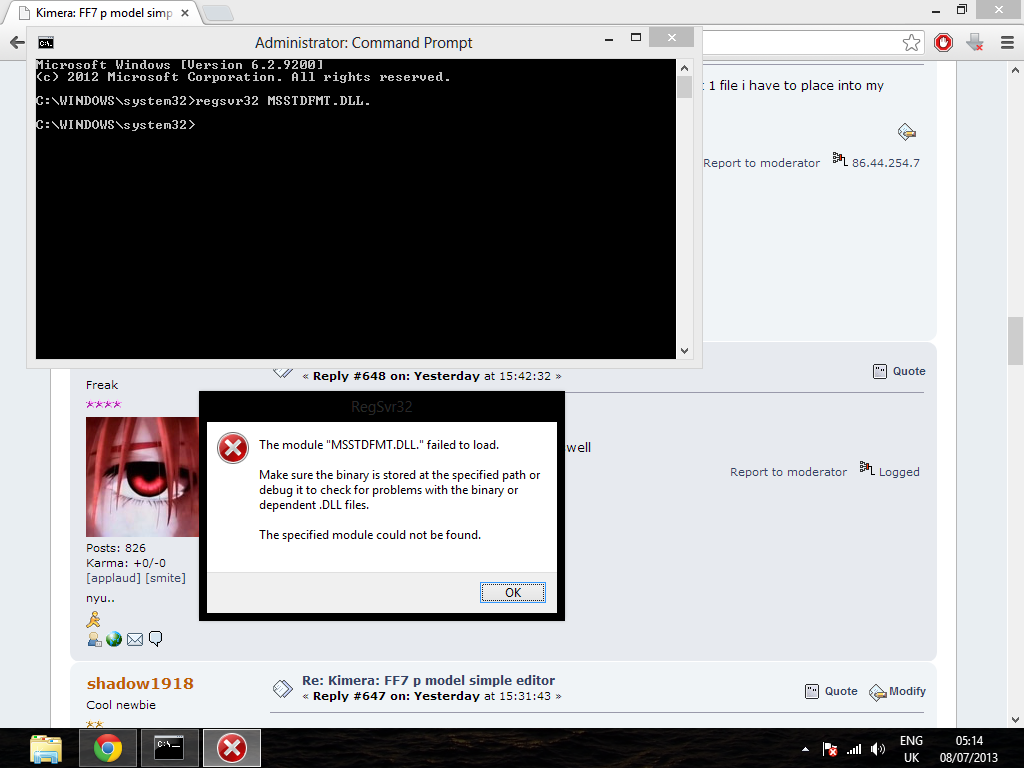Click the modify pencil icon on top post

pos(906,132)
